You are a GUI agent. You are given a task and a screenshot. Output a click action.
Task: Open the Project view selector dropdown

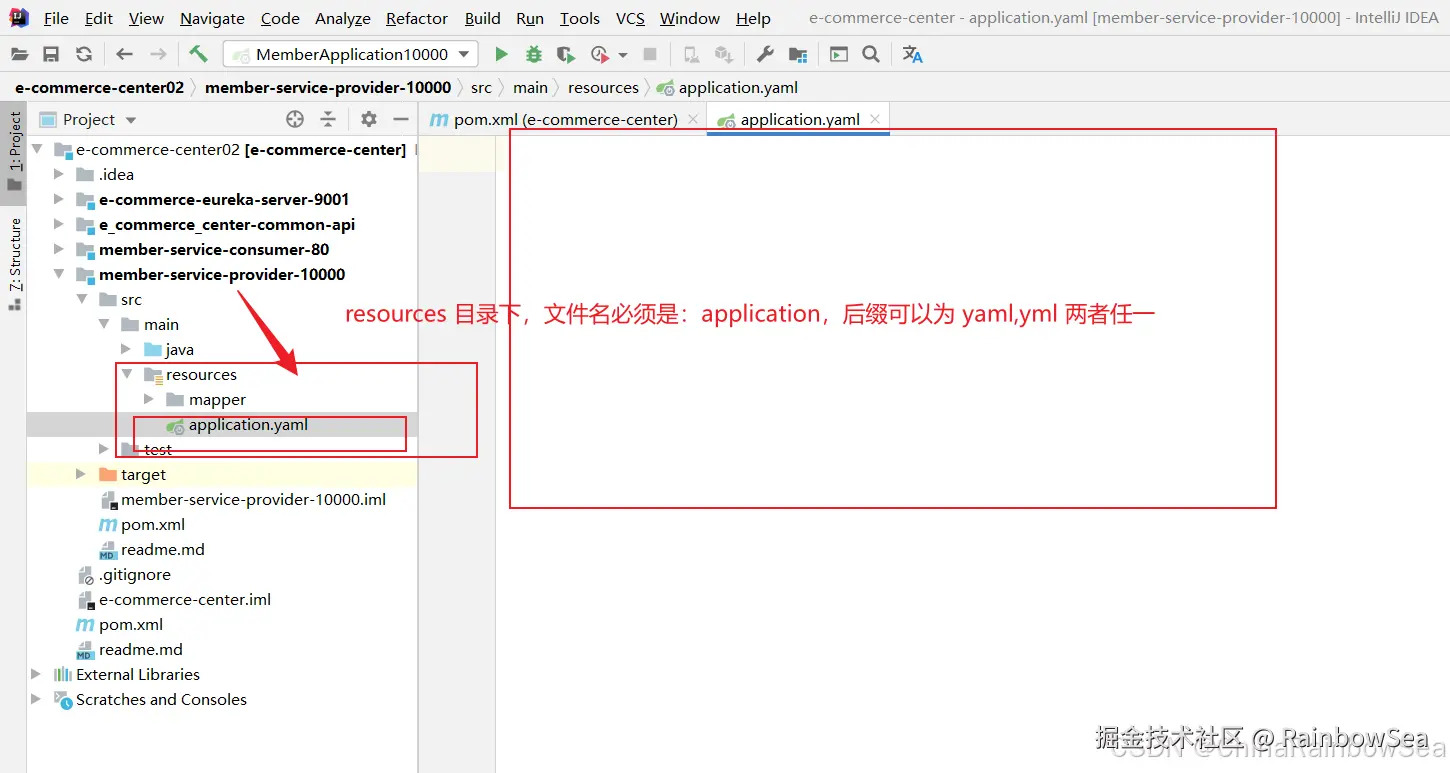coord(88,119)
